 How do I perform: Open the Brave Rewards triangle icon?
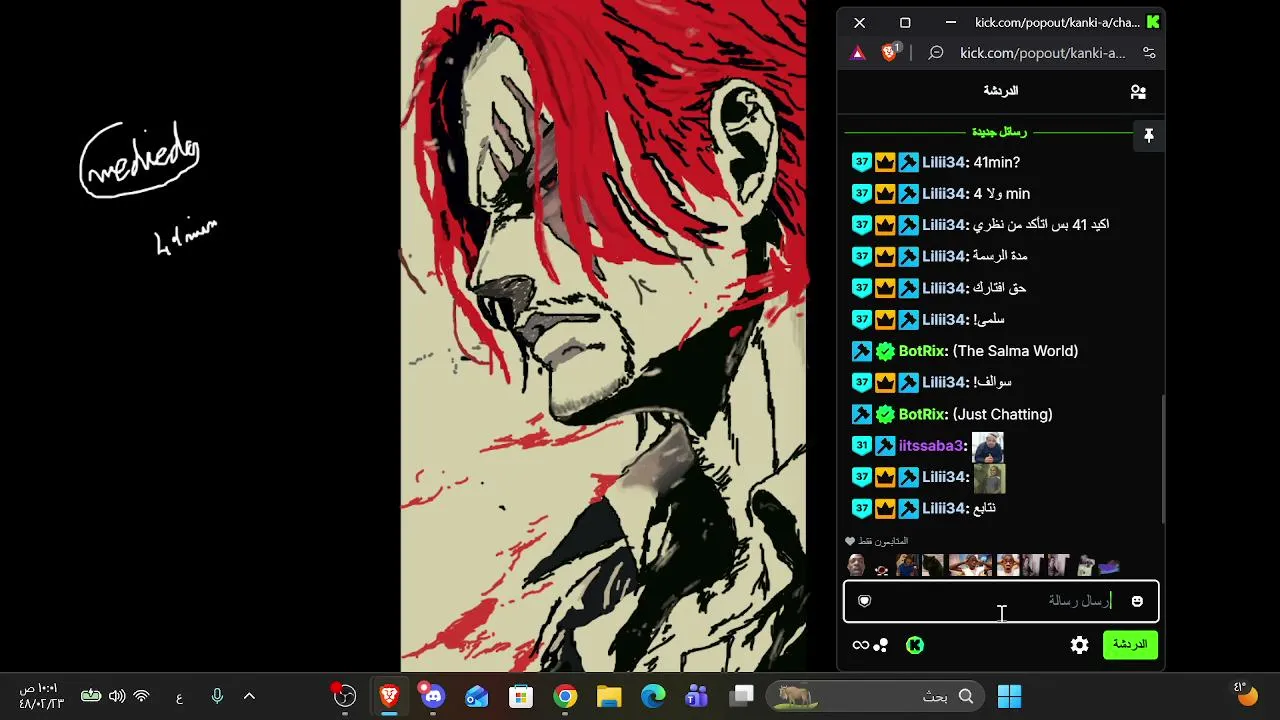(x=858, y=53)
